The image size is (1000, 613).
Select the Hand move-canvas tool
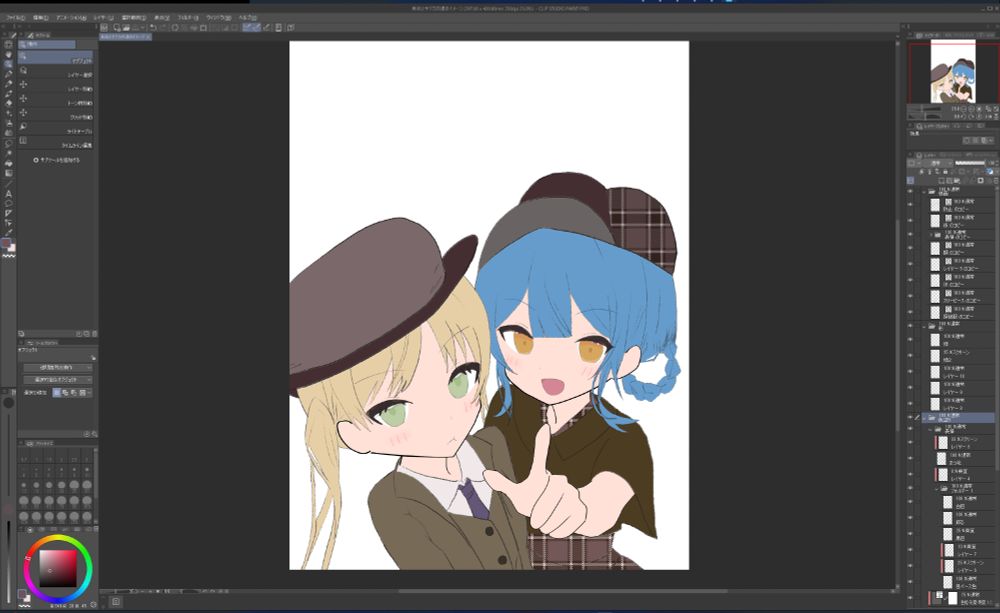[8, 54]
